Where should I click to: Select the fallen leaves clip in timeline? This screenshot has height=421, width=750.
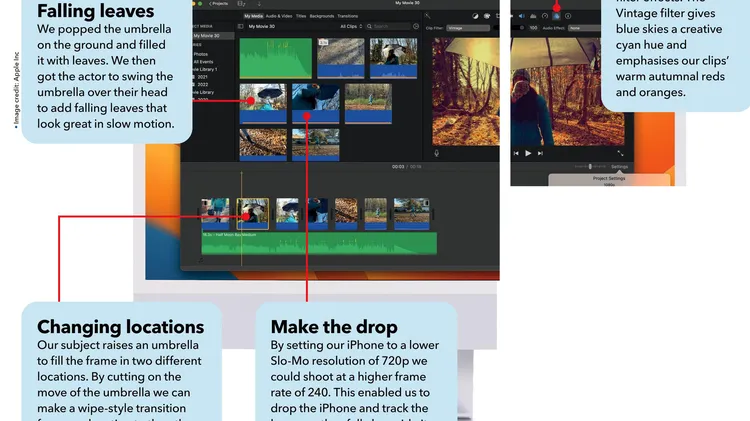point(346,214)
